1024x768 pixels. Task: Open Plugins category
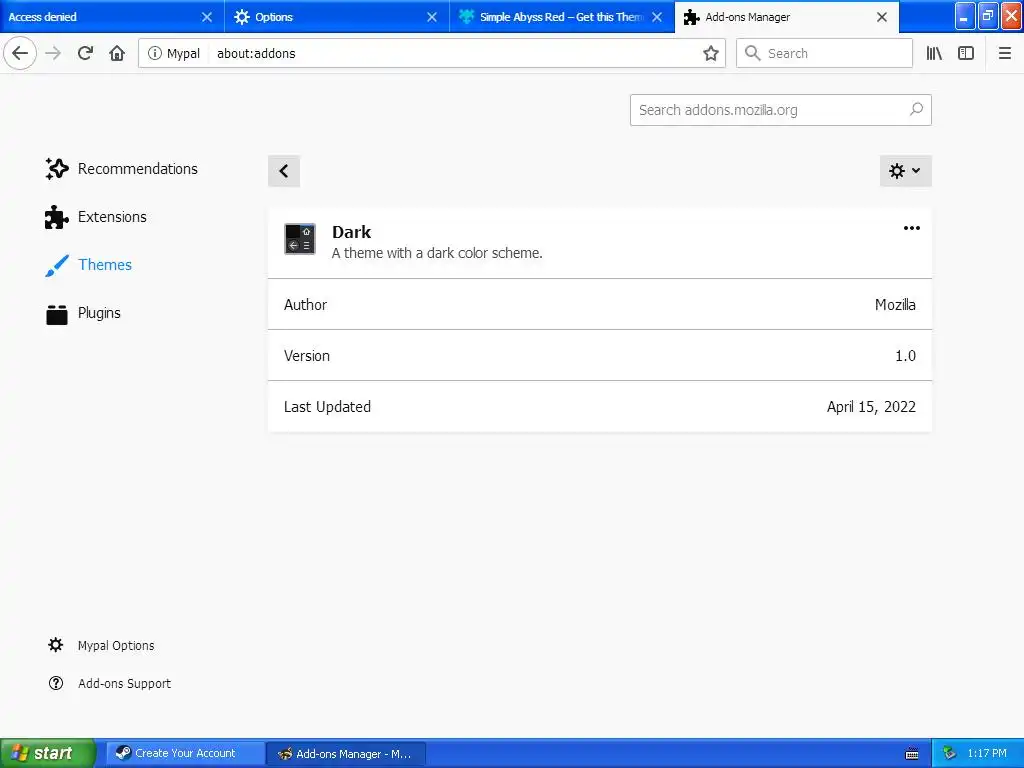point(83,313)
